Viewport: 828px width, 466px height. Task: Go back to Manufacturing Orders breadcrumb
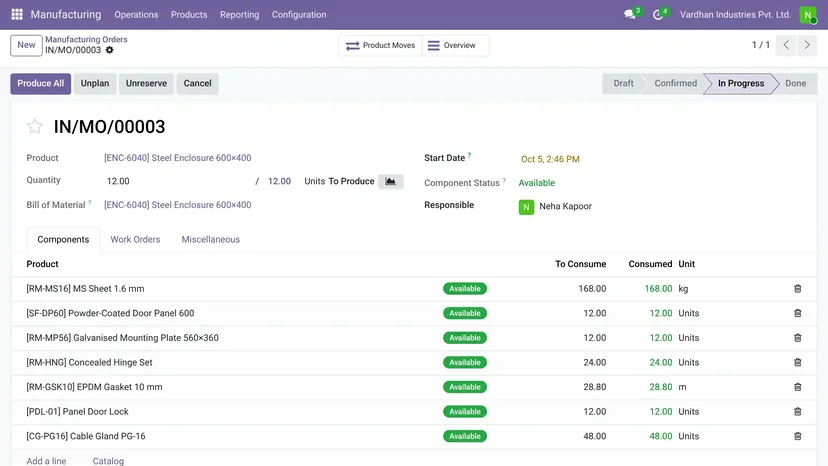point(86,39)
